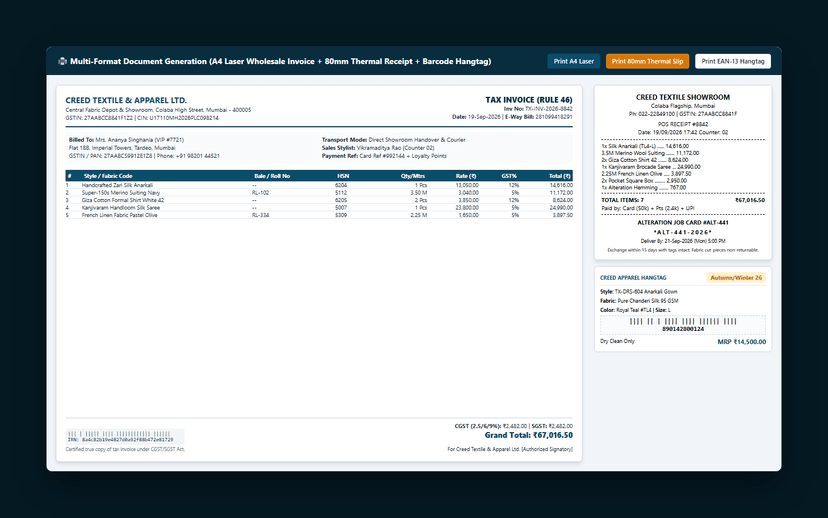Click the Dry Clean Only text
Screen dimensions: 828x518
(x=617, y=341)
